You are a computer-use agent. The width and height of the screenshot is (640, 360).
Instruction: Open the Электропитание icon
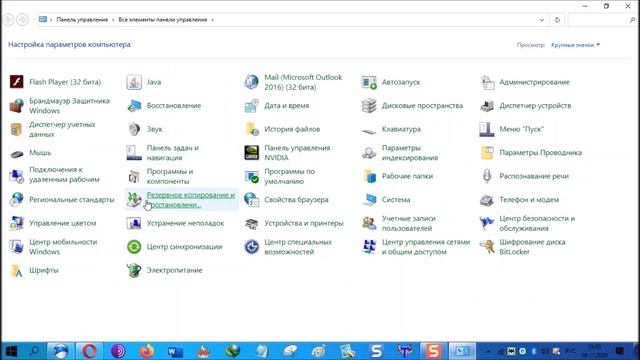click(134, 270)
